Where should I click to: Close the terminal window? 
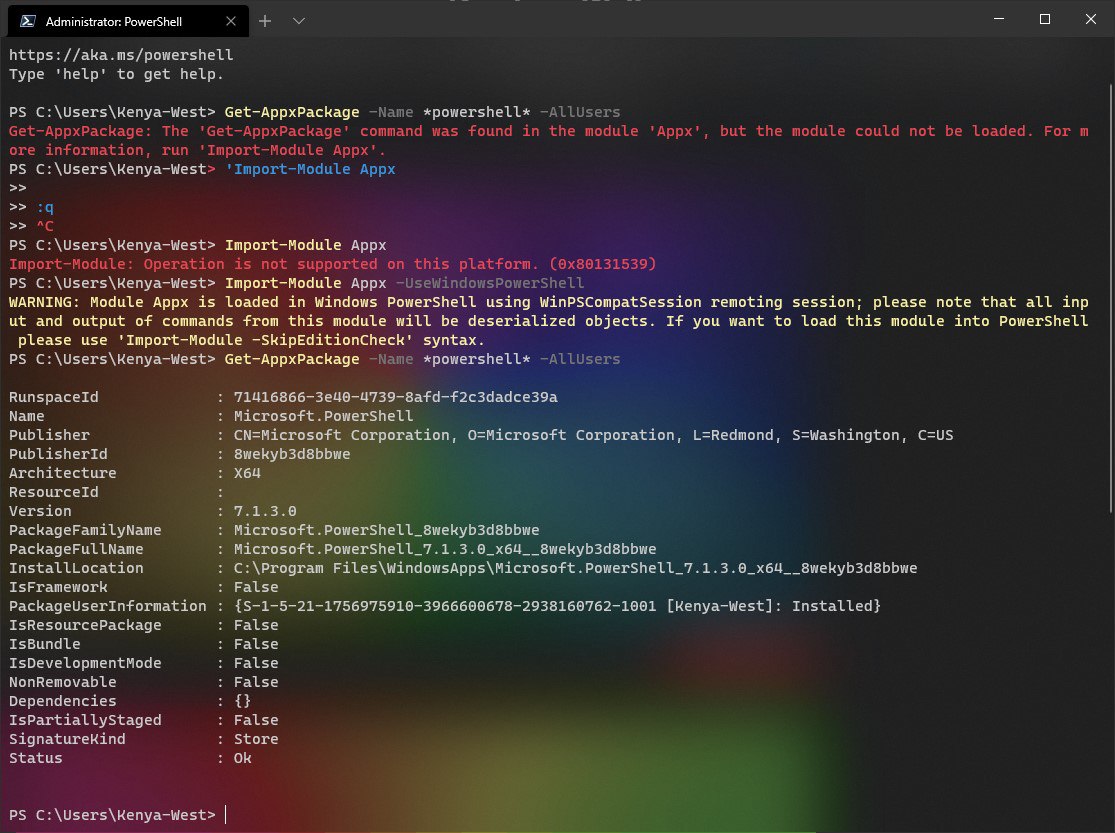pyautogui.click(x=1091, y=19)
